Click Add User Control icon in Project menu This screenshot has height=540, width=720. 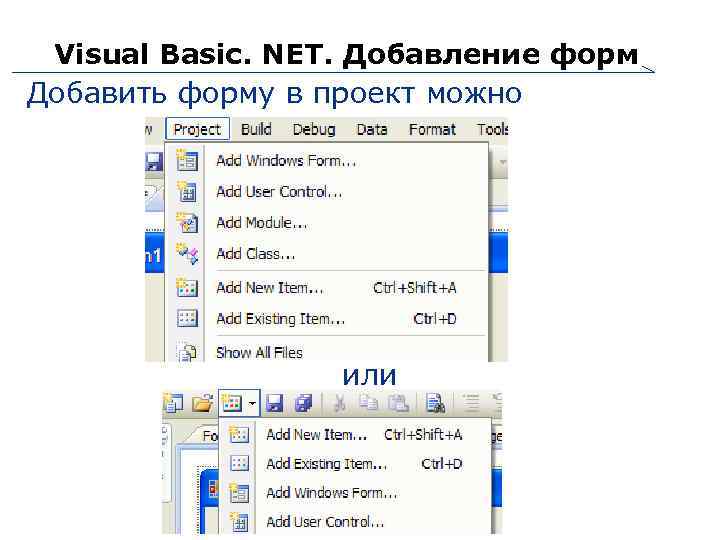pyautogui.click(x=187, y=192)
